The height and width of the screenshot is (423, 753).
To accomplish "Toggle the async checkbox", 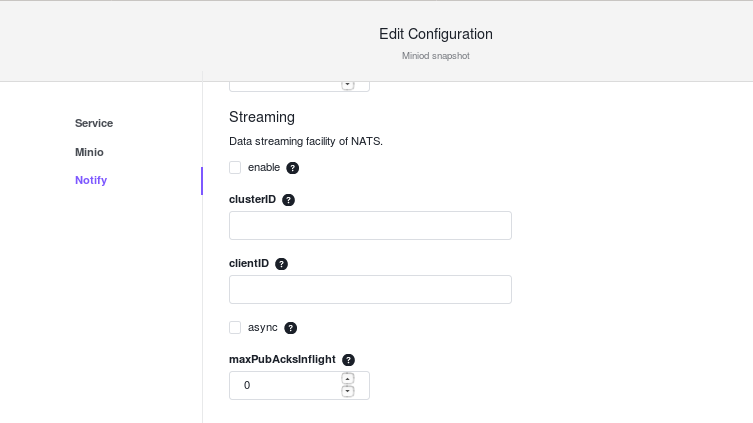I will [x=235, y=327].
